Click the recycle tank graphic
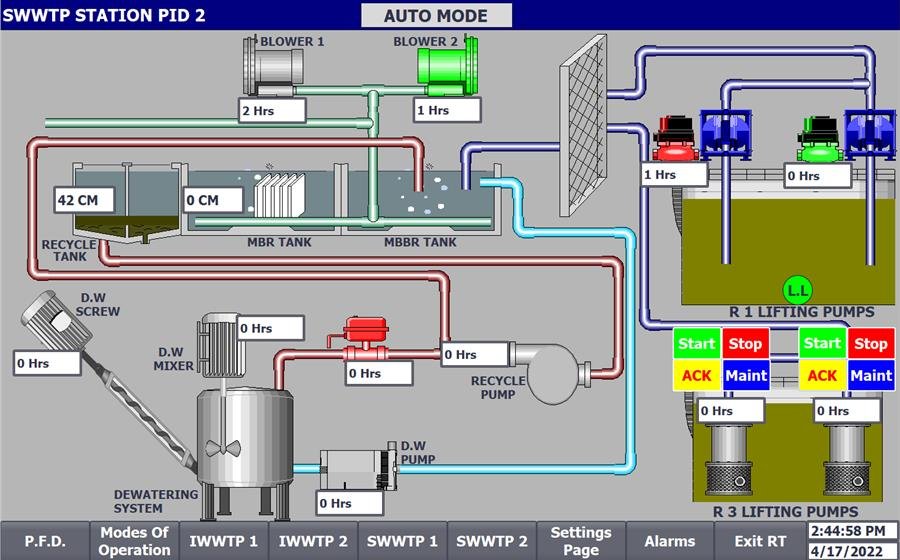 click(x=127, y=202)
